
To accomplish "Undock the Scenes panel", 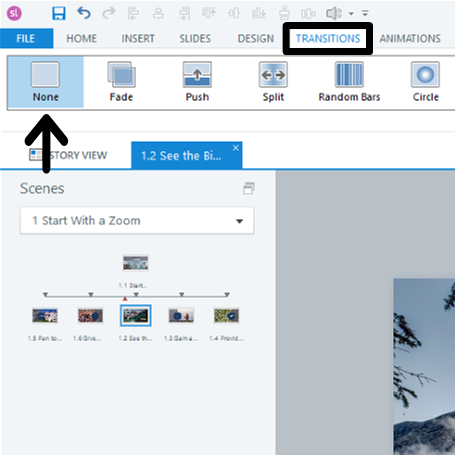I will point(249,189).
